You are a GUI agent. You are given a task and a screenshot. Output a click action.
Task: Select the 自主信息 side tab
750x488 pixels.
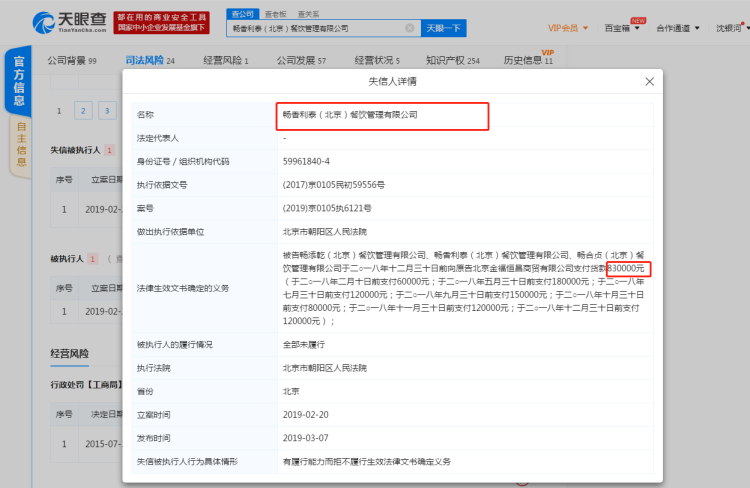(21, 144)
